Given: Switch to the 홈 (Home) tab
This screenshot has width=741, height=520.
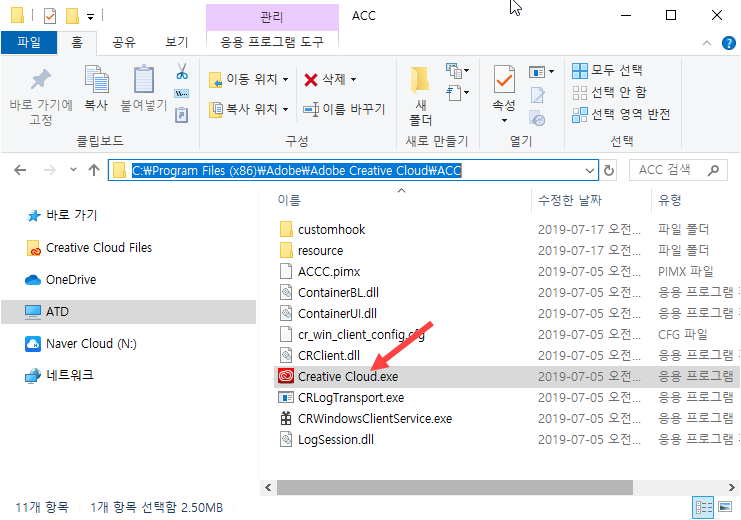Looking at the screenshot, I should 77,43.
